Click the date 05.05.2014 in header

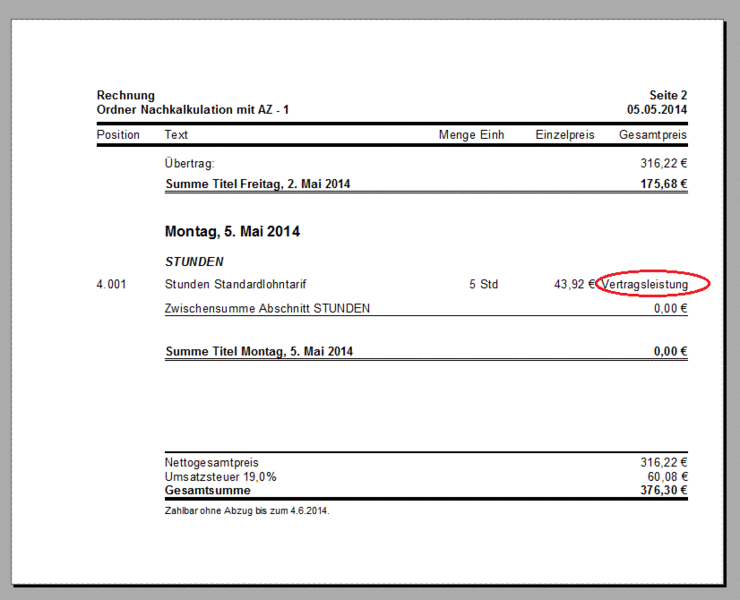click(x=656, y=110)
